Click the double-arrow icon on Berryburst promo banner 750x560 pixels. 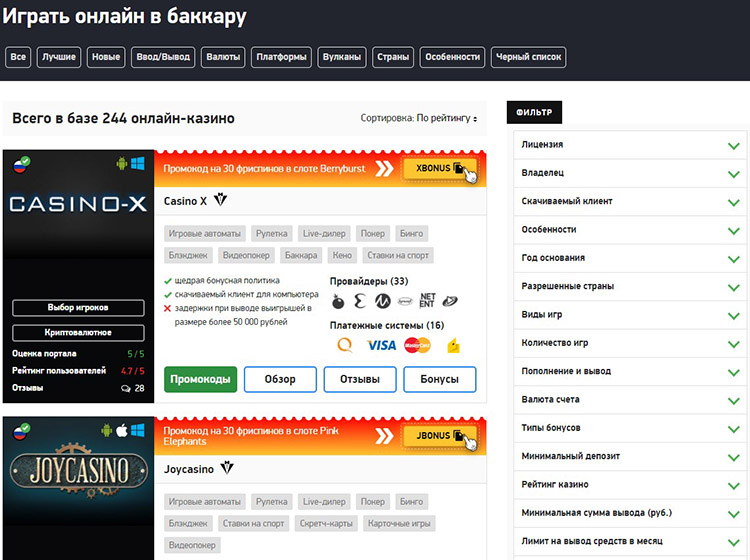[384, 168]
